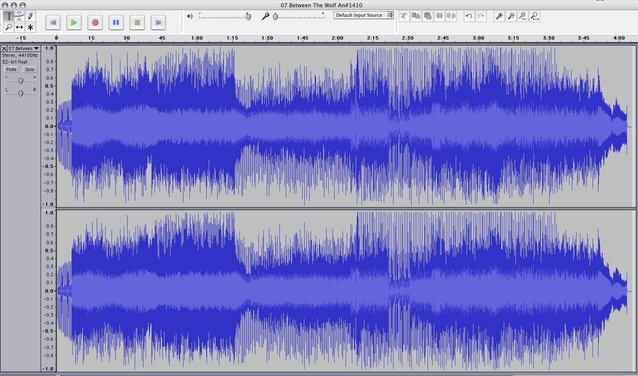638x376 pixels.
Task: Click the 3:00 mark on timeline ruler
Action: tap(478, 38)
